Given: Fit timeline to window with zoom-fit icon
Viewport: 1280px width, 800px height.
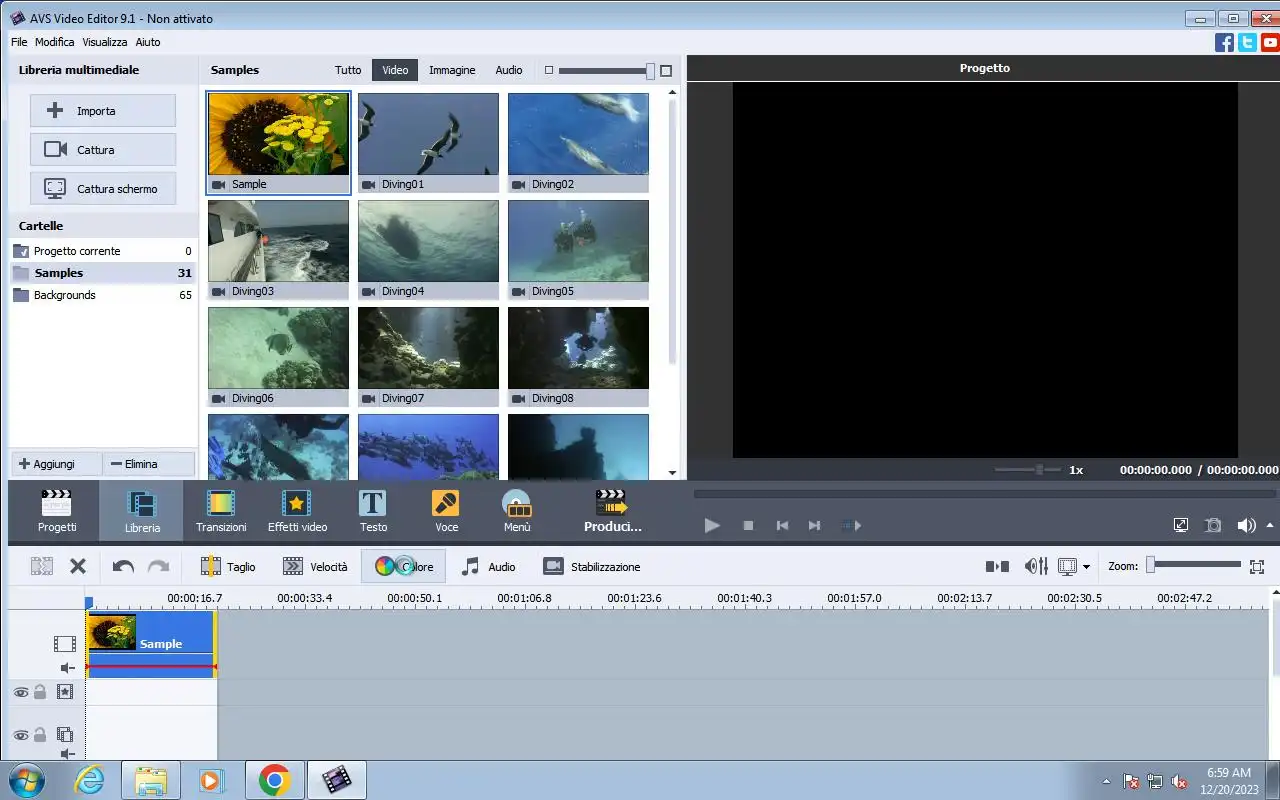Looking at the screenshot, I should 1257,566.
